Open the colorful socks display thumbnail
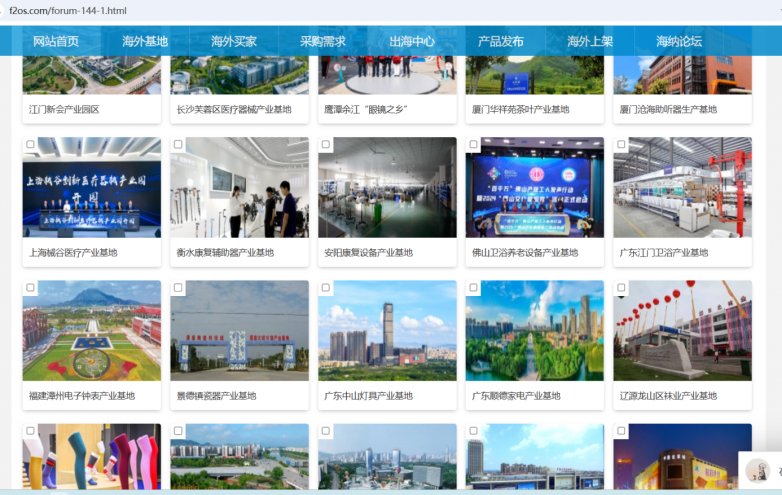Screen dimensions: 782x495 pyautogui.click(x=92, y=457)
